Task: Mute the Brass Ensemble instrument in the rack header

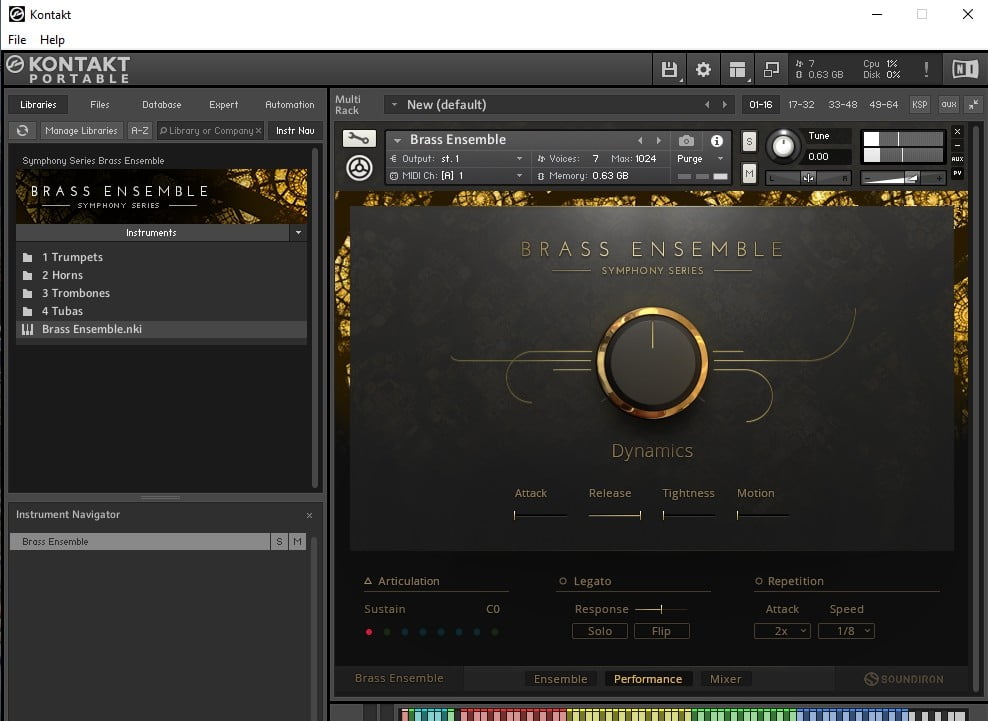Action: (749, 173)
